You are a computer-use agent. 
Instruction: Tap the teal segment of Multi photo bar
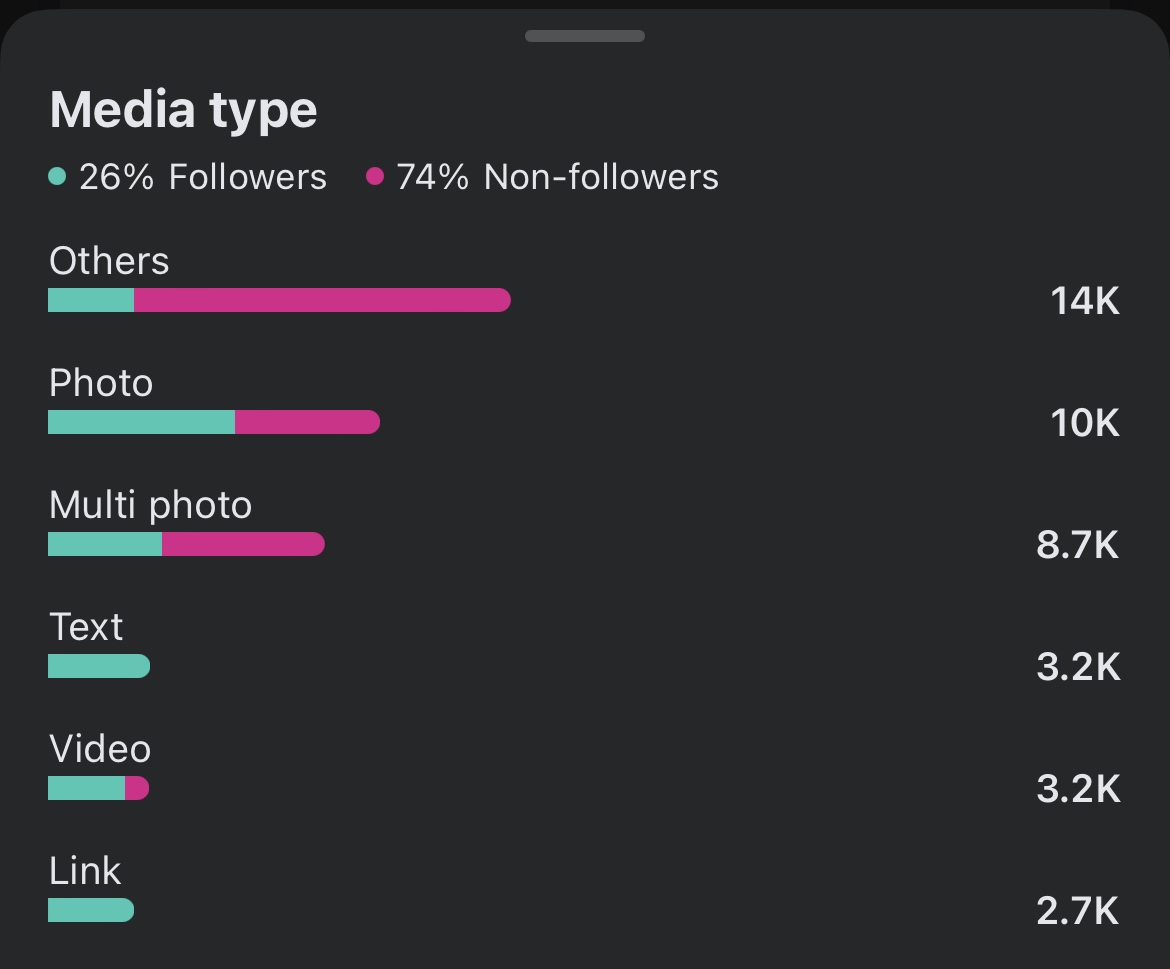click(x=105, y=544)
